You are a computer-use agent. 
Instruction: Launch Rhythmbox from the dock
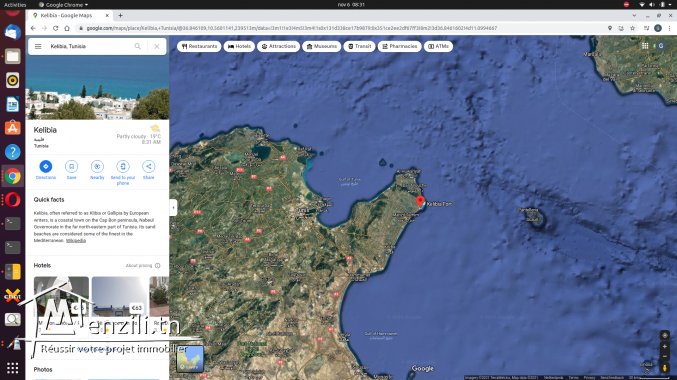click(13, 80)
